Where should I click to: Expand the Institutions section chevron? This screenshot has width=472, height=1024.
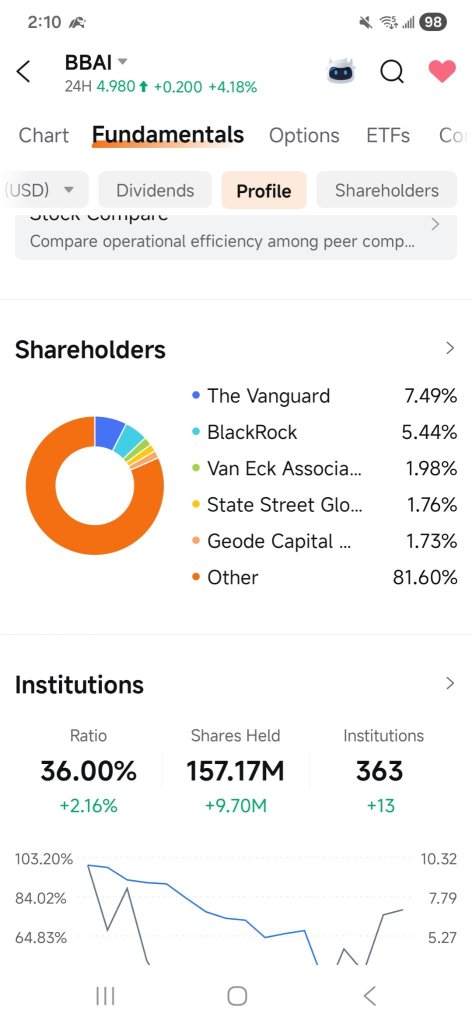tap(449, 683)
